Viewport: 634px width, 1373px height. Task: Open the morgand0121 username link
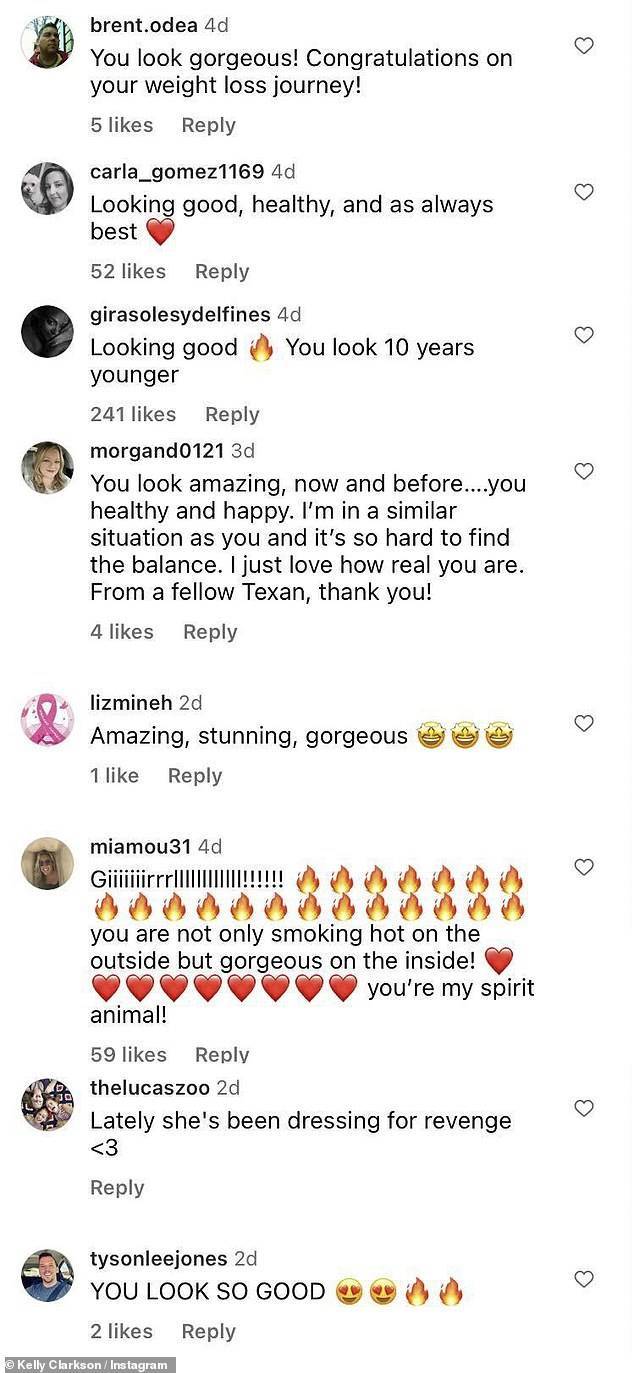(157, 450)
